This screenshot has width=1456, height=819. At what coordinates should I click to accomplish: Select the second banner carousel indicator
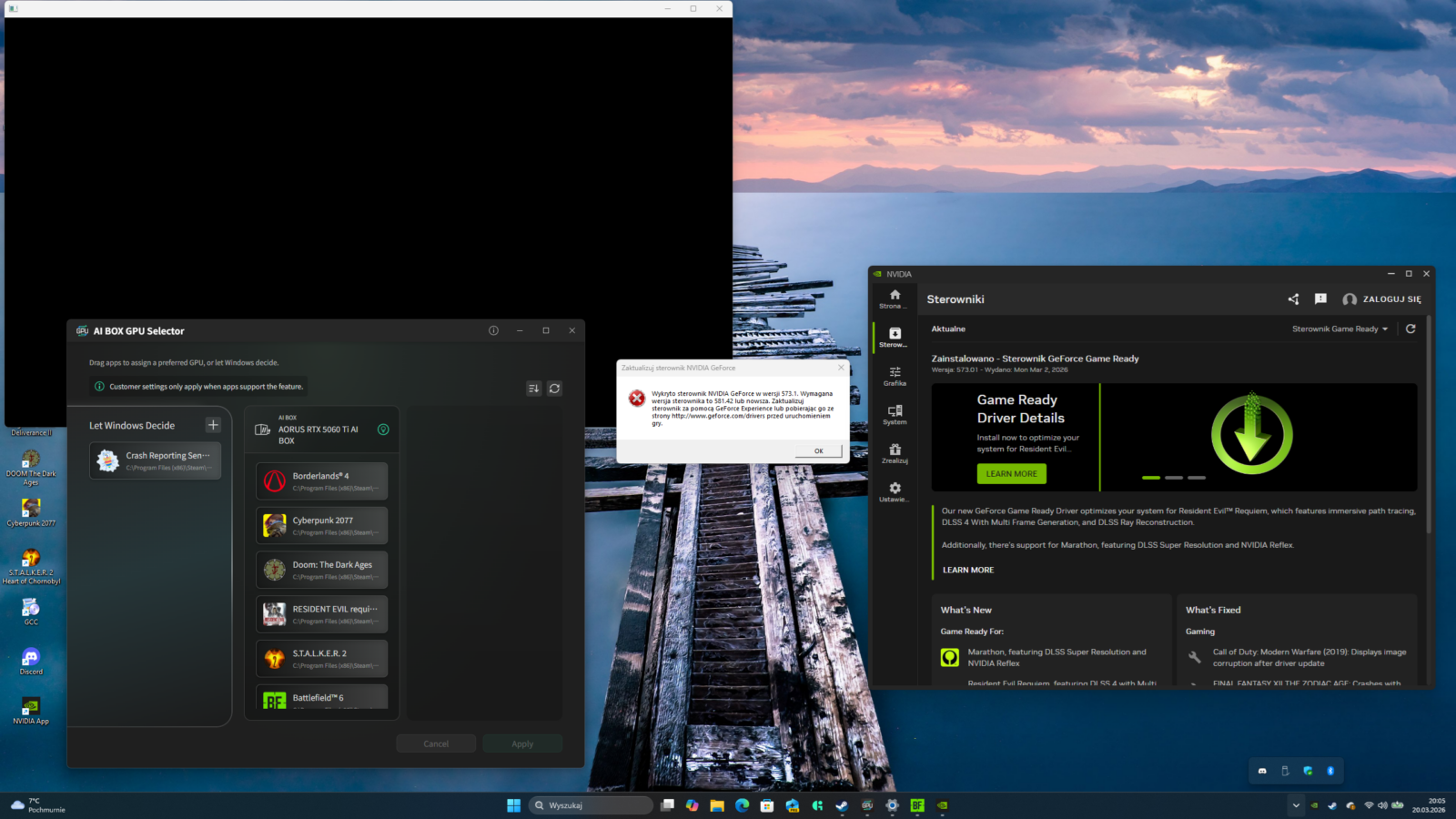[x=1174, y=478]
